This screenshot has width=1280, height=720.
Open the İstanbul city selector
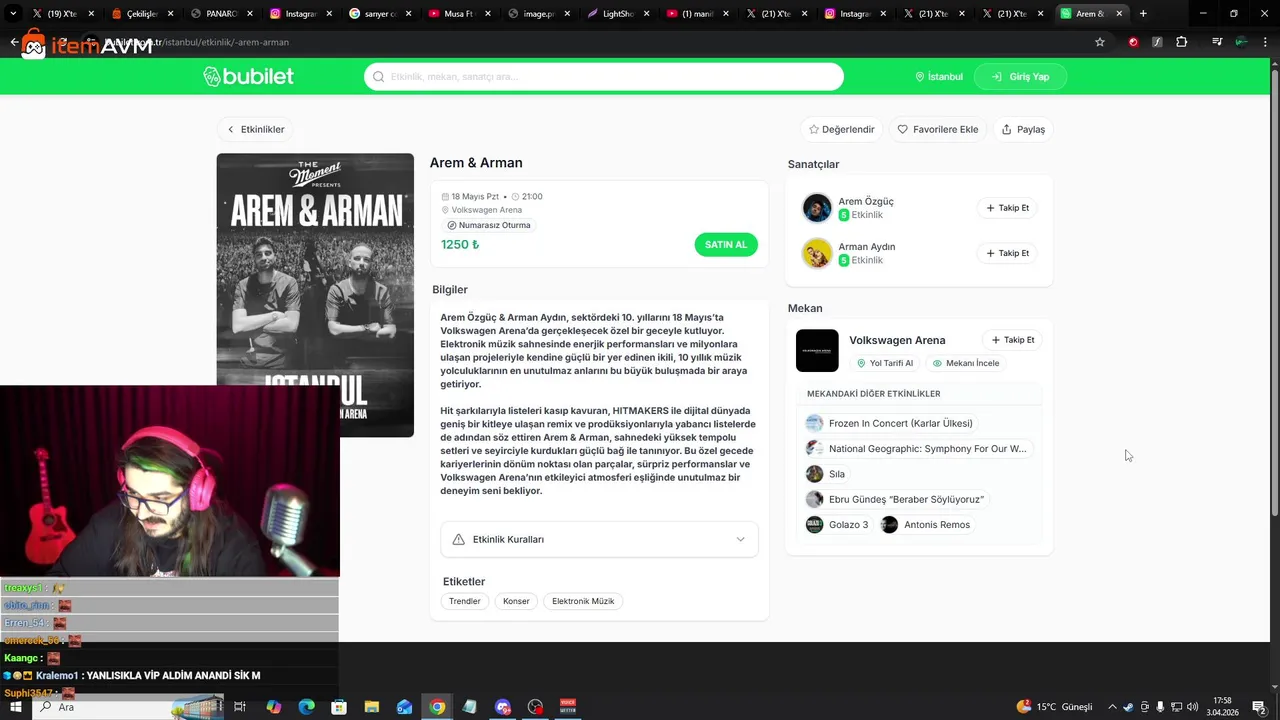(939, 77)
